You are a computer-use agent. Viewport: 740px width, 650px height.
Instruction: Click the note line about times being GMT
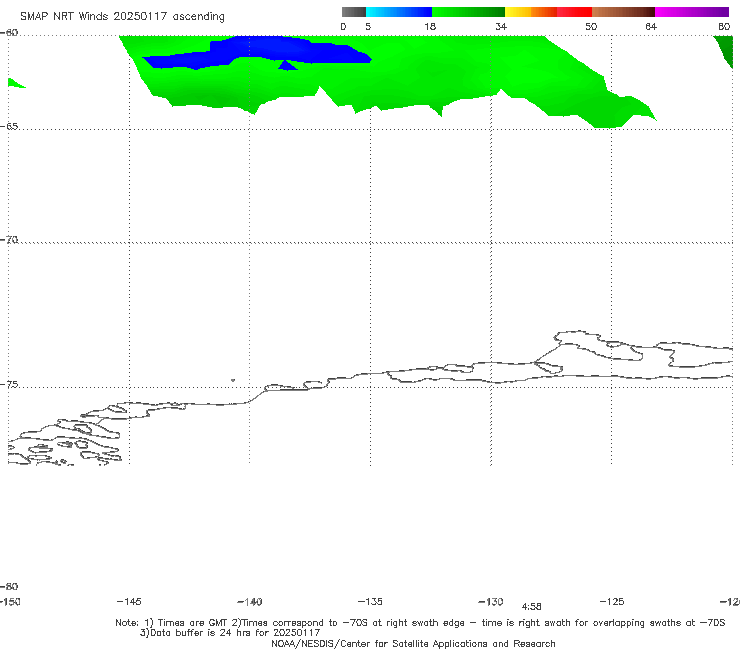(420, 623)
